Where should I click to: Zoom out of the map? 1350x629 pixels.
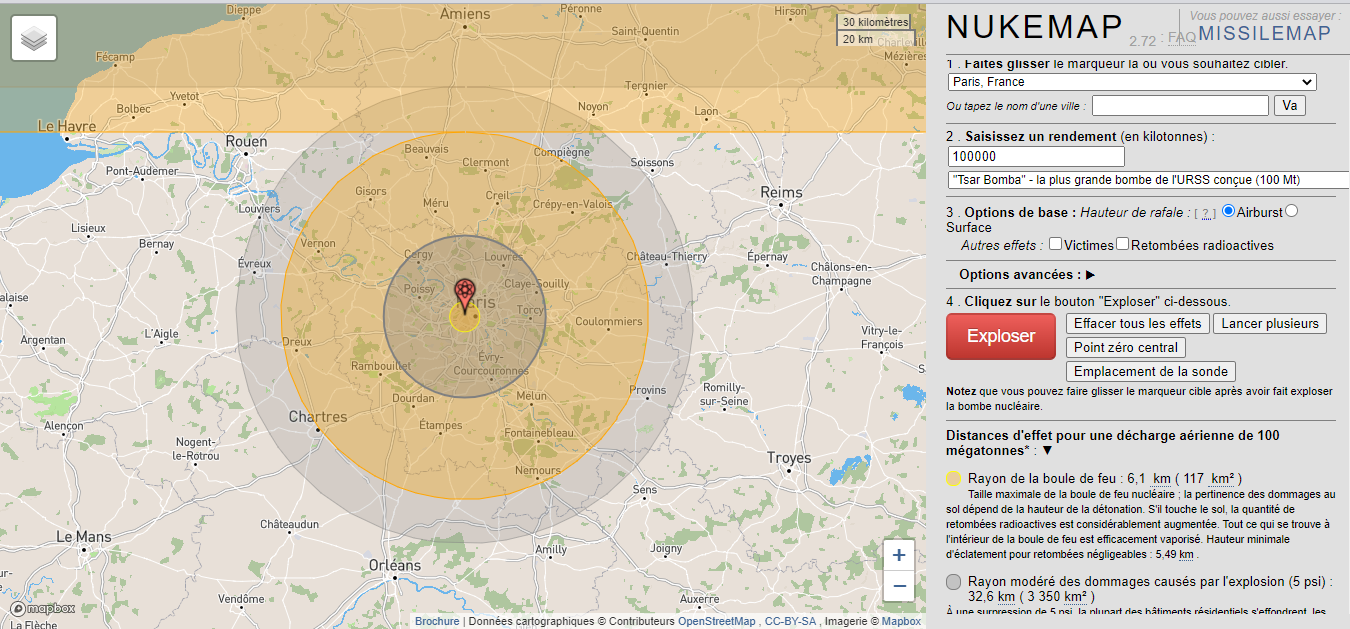899,586
